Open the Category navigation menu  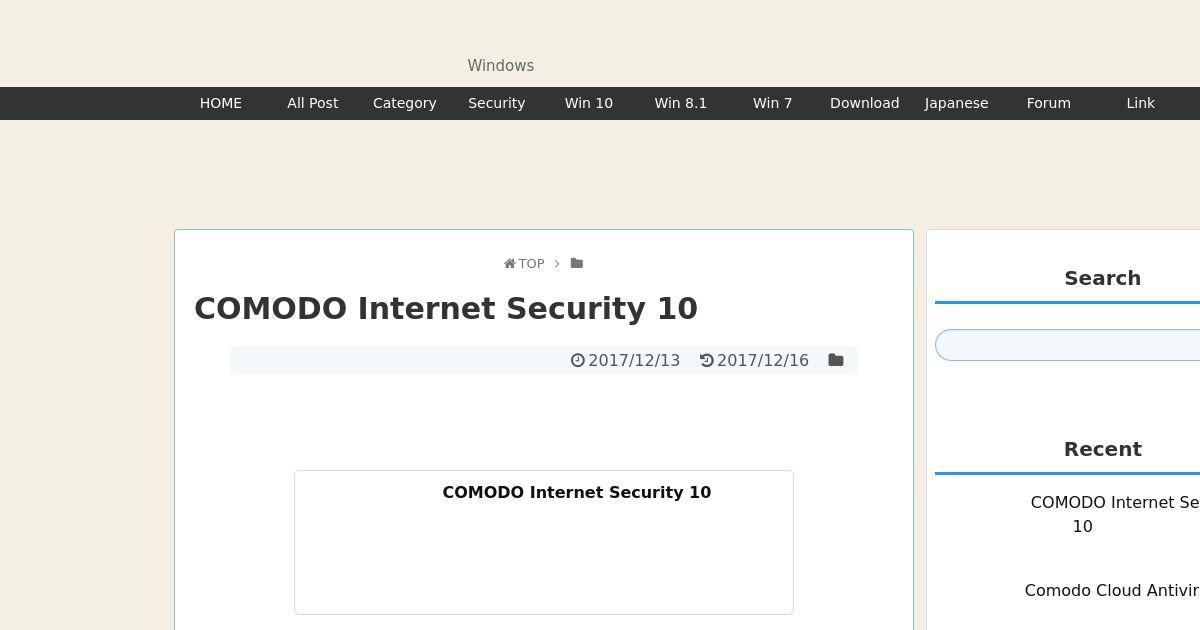pos(405,103)
